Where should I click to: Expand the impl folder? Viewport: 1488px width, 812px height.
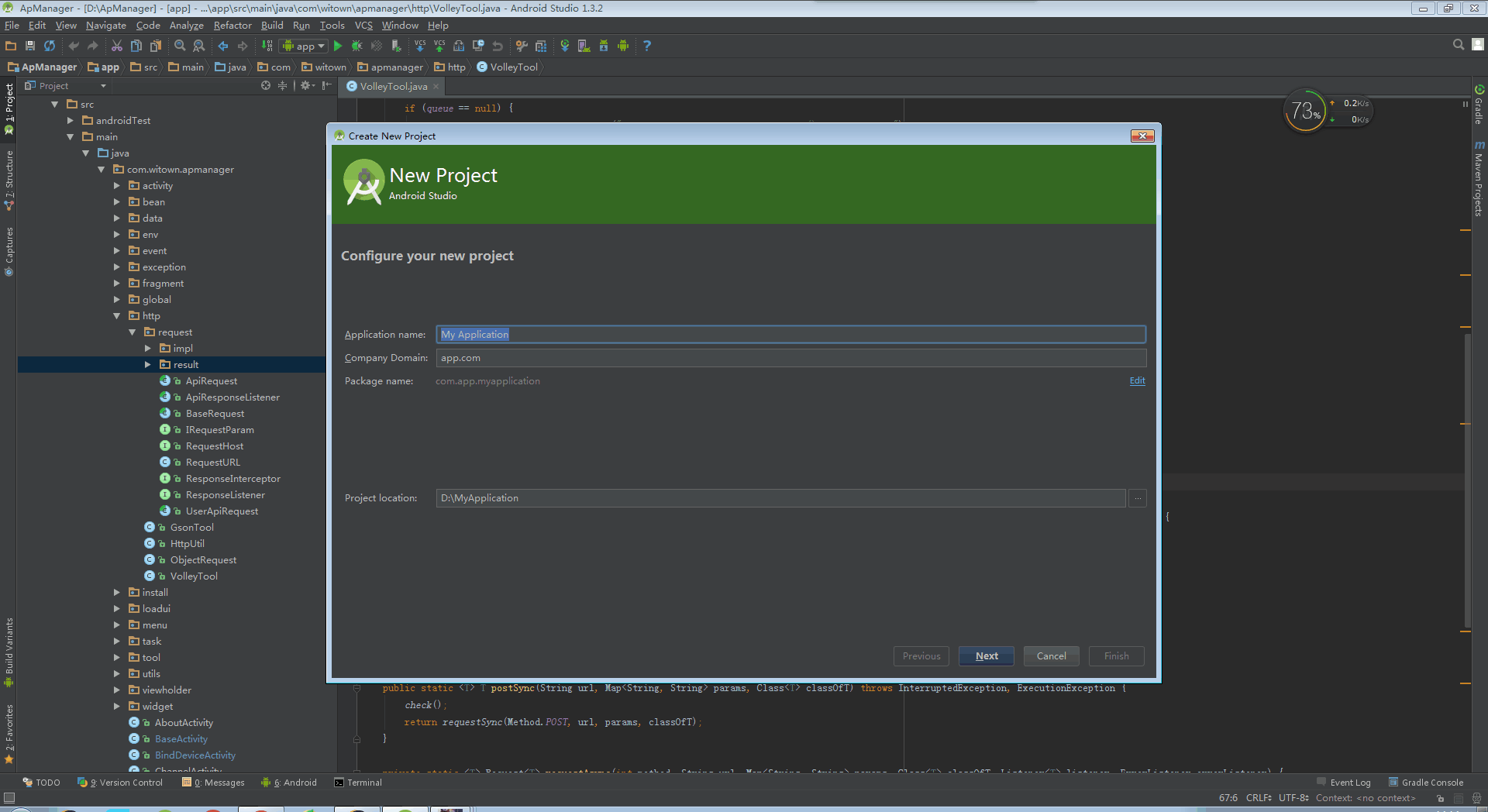[148, 349]
